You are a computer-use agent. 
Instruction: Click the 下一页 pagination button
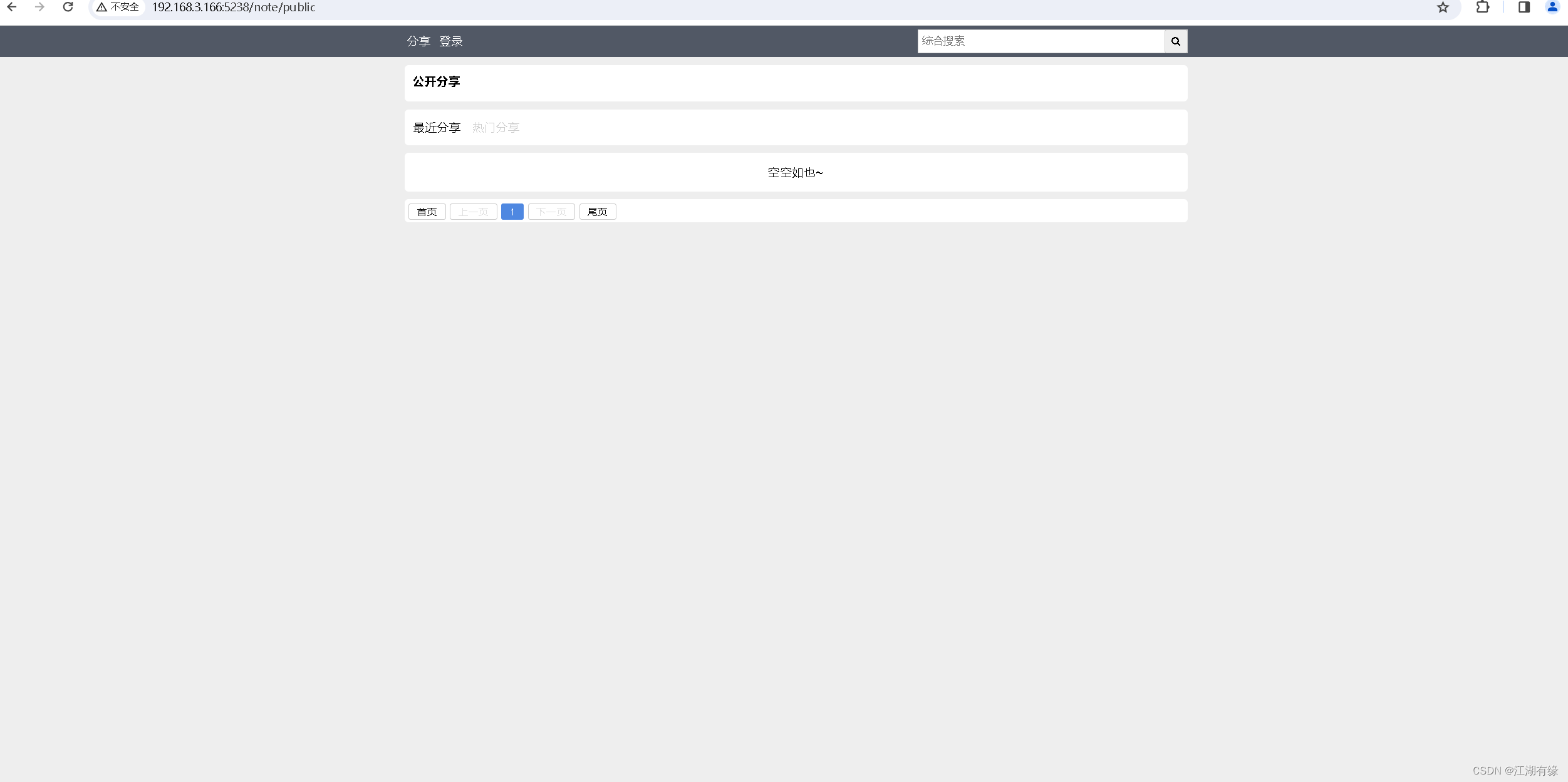551,211
